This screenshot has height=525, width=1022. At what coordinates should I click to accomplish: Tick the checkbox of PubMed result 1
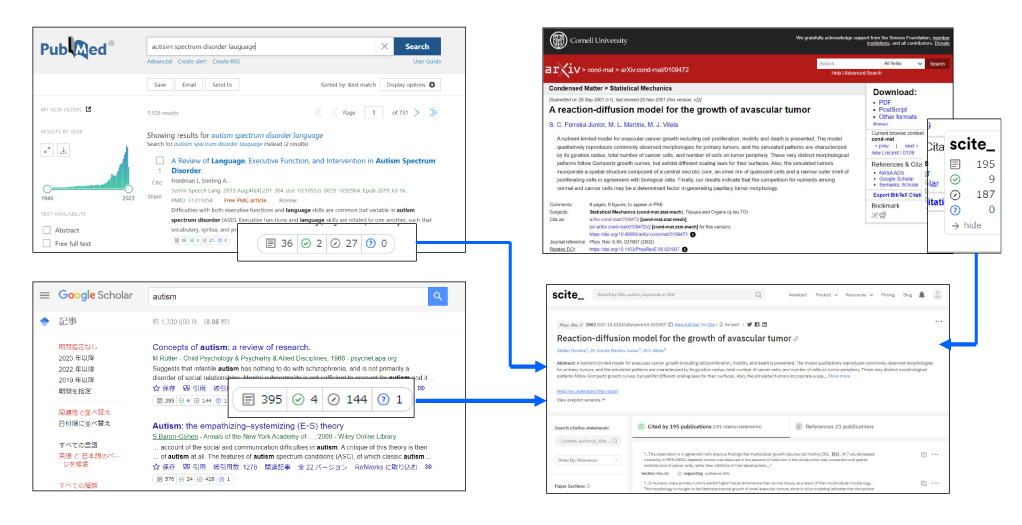[160, 160]
